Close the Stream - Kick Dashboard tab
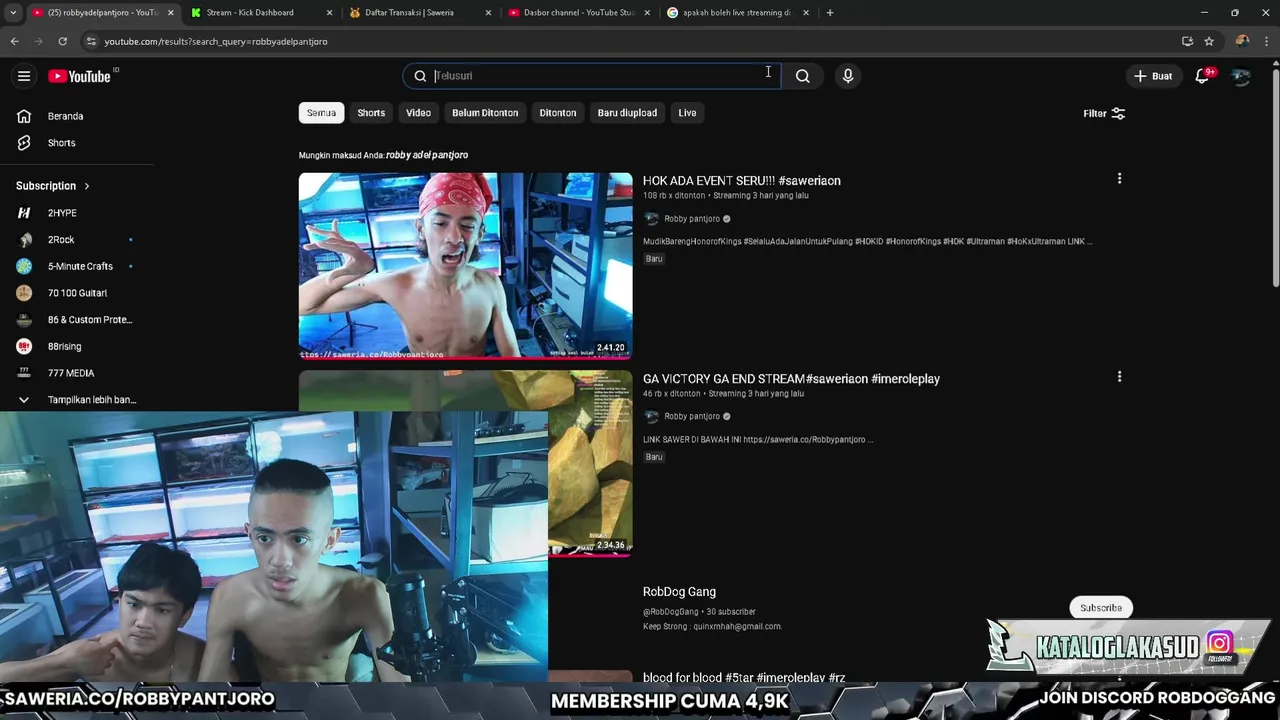This screenshot has height=720, width=1280. 329,13
